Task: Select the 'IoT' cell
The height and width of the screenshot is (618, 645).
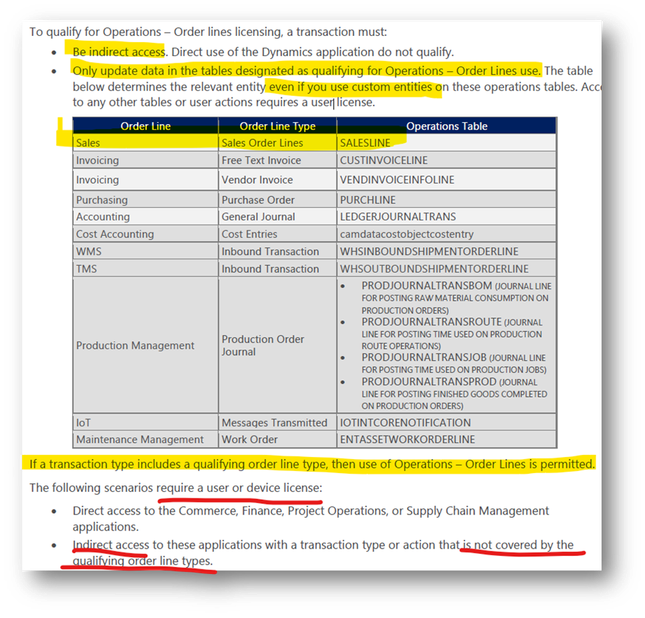Action: pos(146,423)
